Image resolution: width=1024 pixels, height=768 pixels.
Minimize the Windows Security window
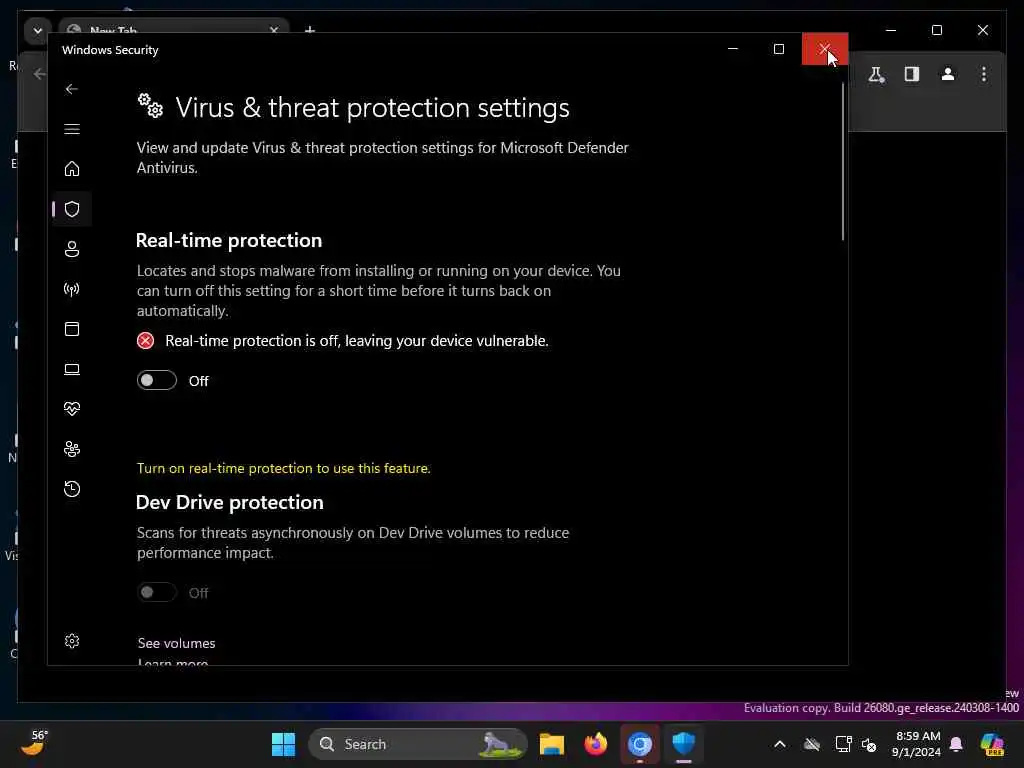pos(733,49)
